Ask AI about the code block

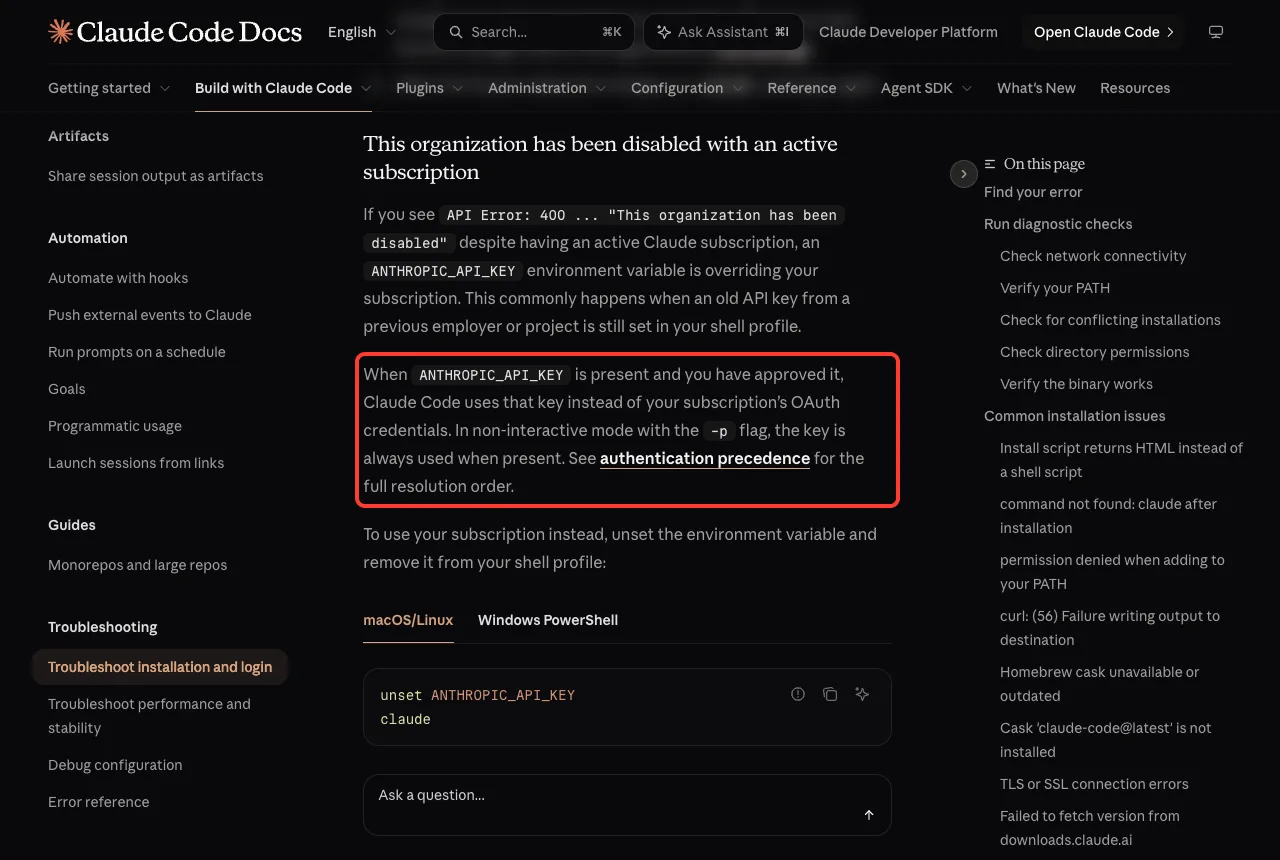point(862,694)
